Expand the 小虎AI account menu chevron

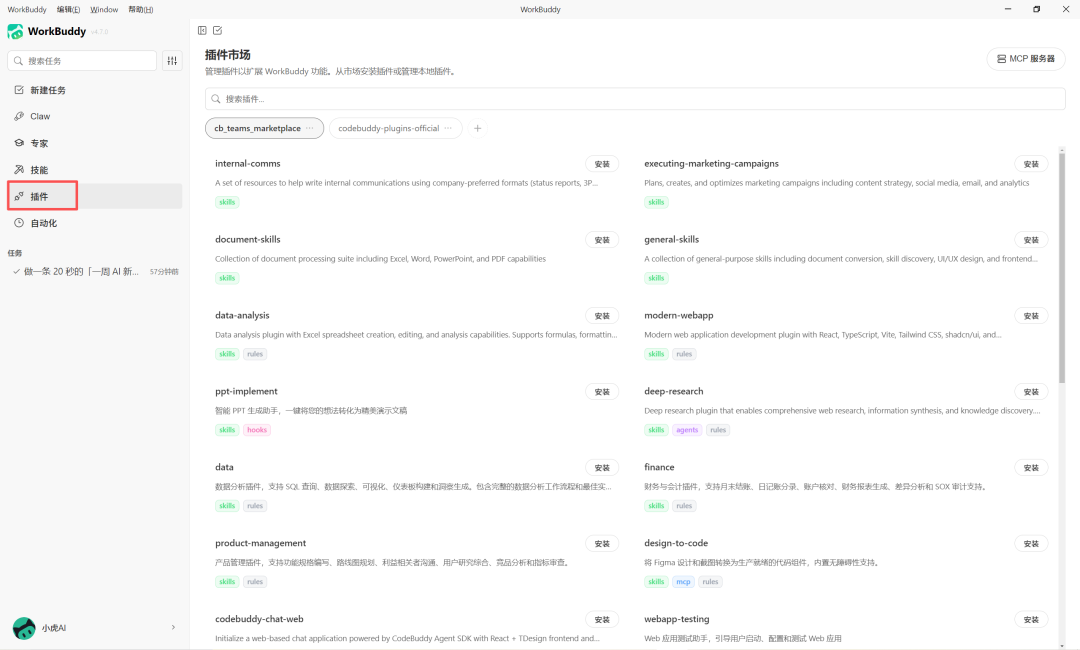tap(173, 628)
